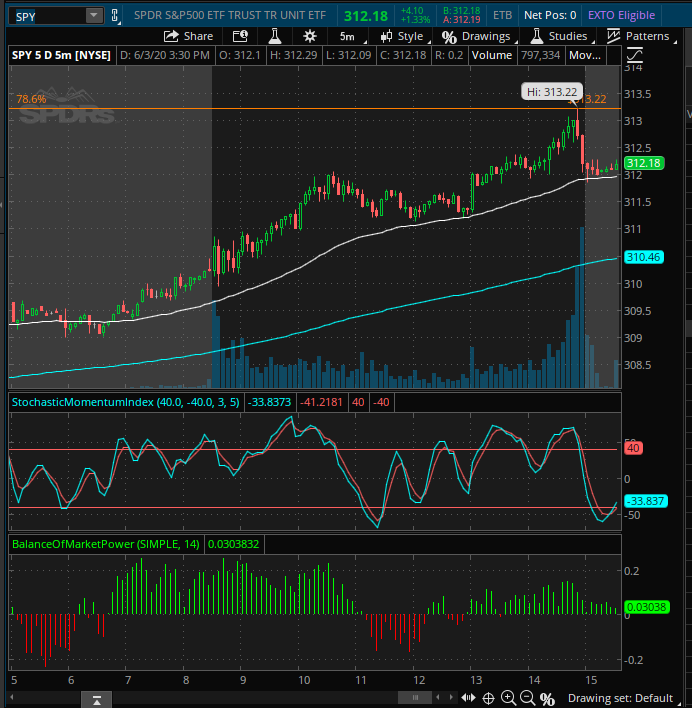692x708 pixels.
Task: Click the symbol link clipboard icon
Action: click(x=115, y=16)
